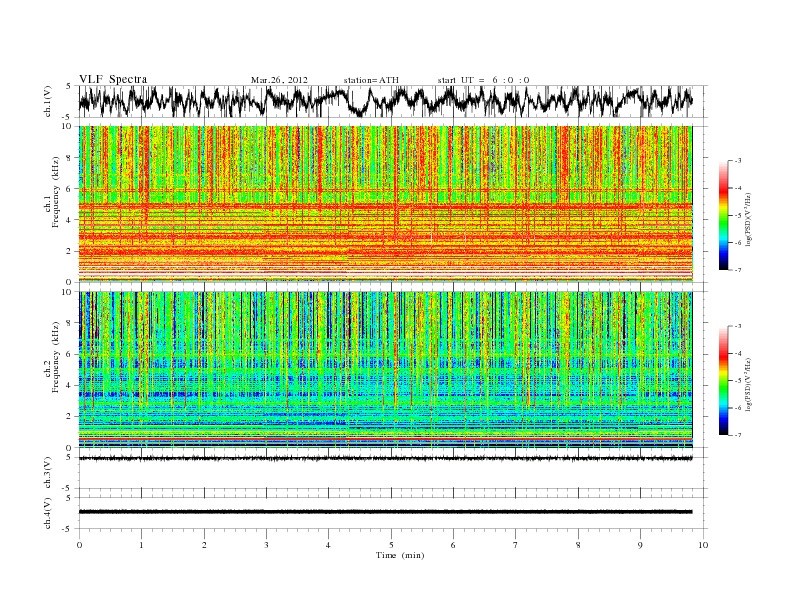This screenshot has width=792, height=612.
Task: Click the '-7' label on lower color scale
Action: pyautogui.click(x=737, y=435)
